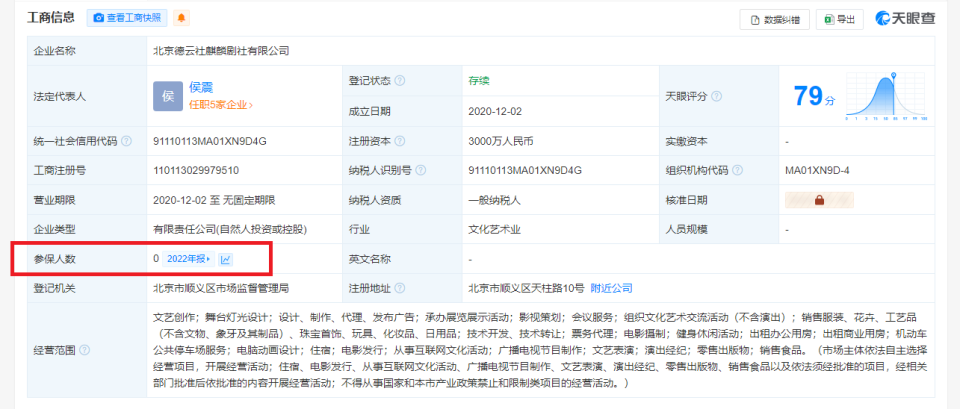960x409 pixels.
Task: Click the 数据纠错 button
Action: 774,20
